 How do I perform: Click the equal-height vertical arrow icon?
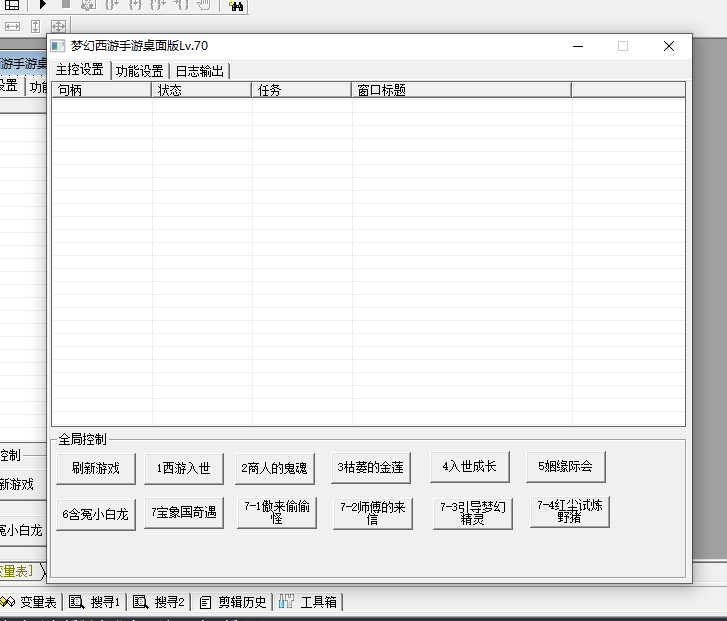point(35,26)
